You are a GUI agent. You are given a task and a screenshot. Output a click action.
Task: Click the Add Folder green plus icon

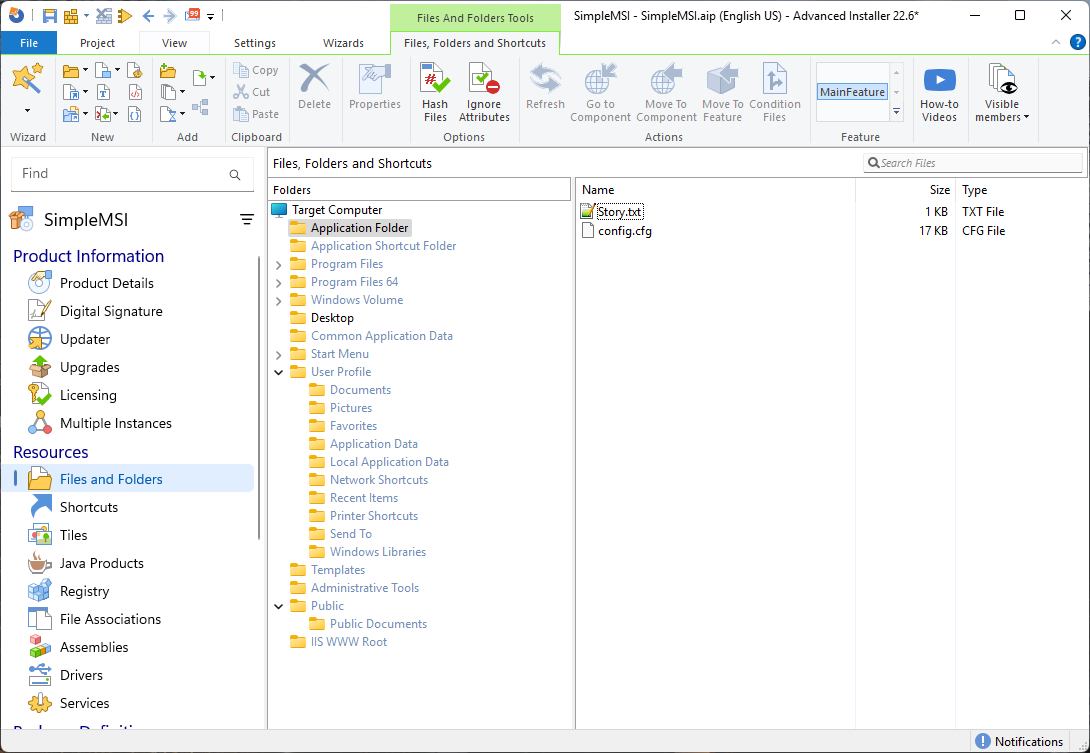tap(168, 70)
